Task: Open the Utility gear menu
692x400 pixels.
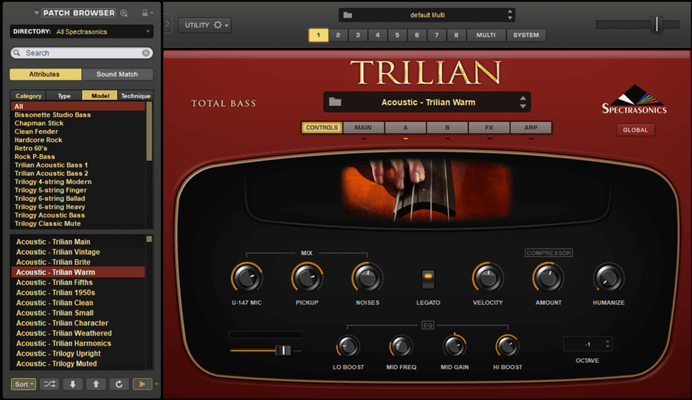Action: coord(205,24)
